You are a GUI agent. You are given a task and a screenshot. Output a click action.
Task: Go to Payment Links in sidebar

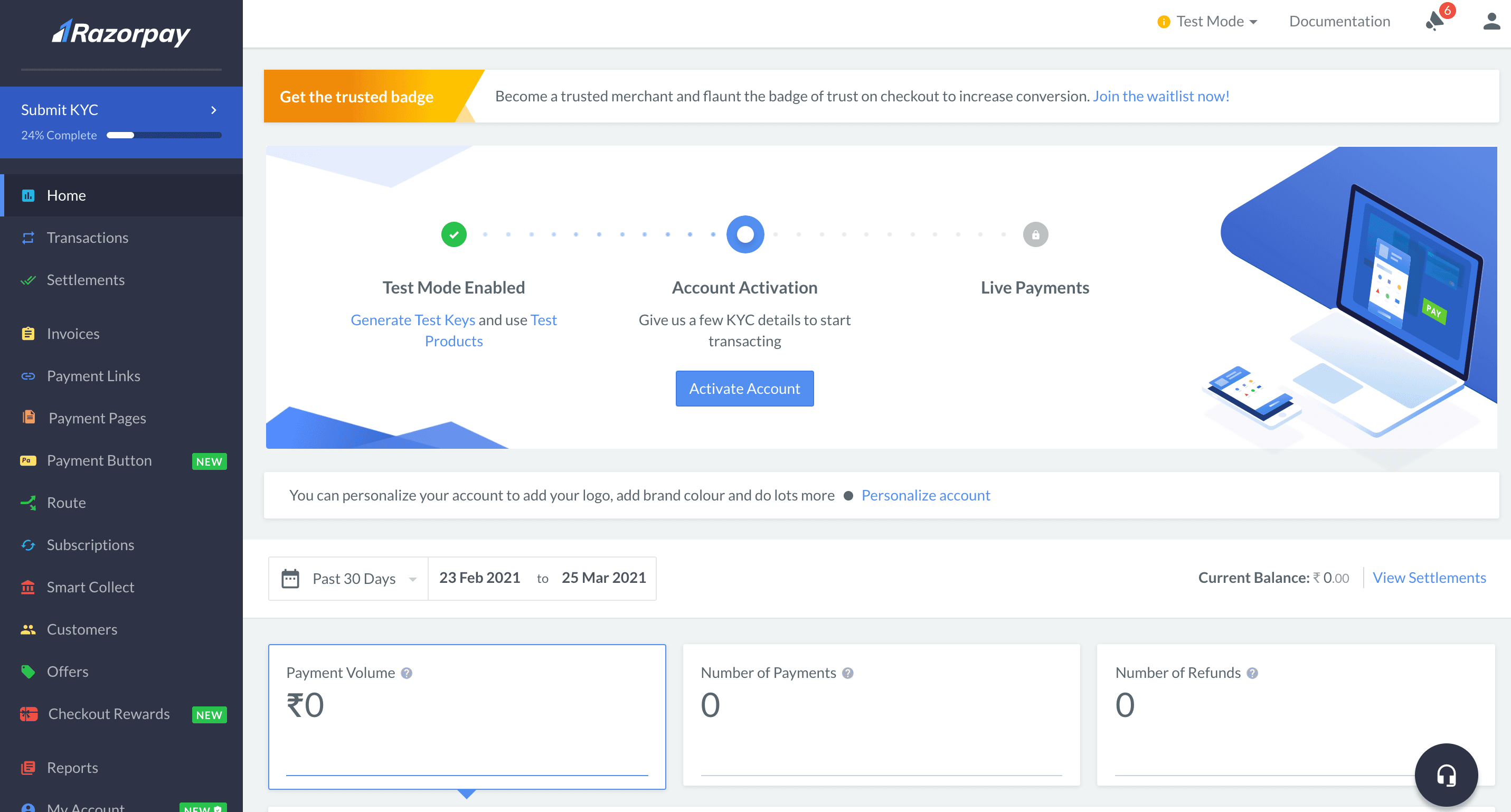[93, 376]
